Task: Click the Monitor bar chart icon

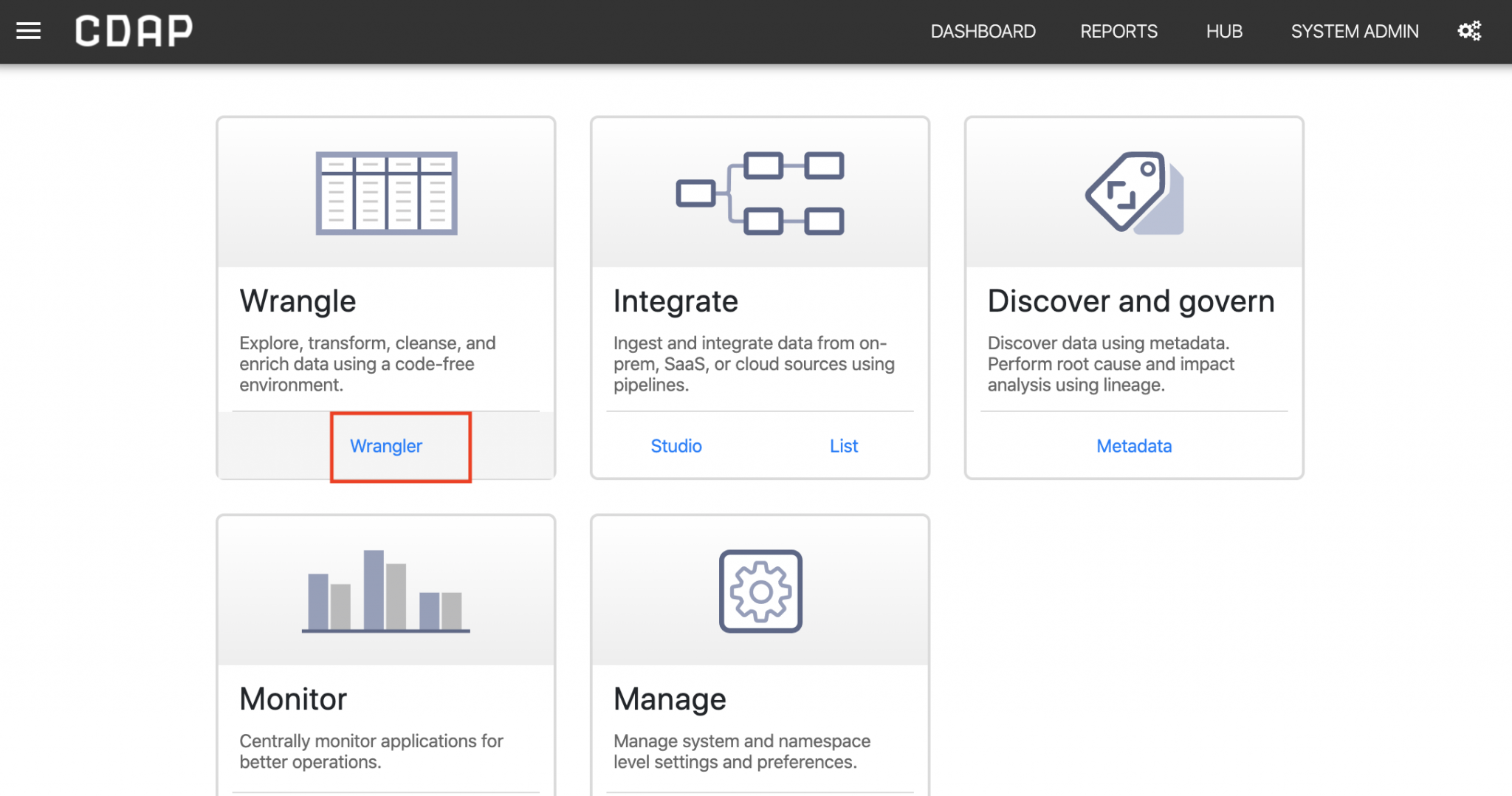Action: tap(386, 591)
